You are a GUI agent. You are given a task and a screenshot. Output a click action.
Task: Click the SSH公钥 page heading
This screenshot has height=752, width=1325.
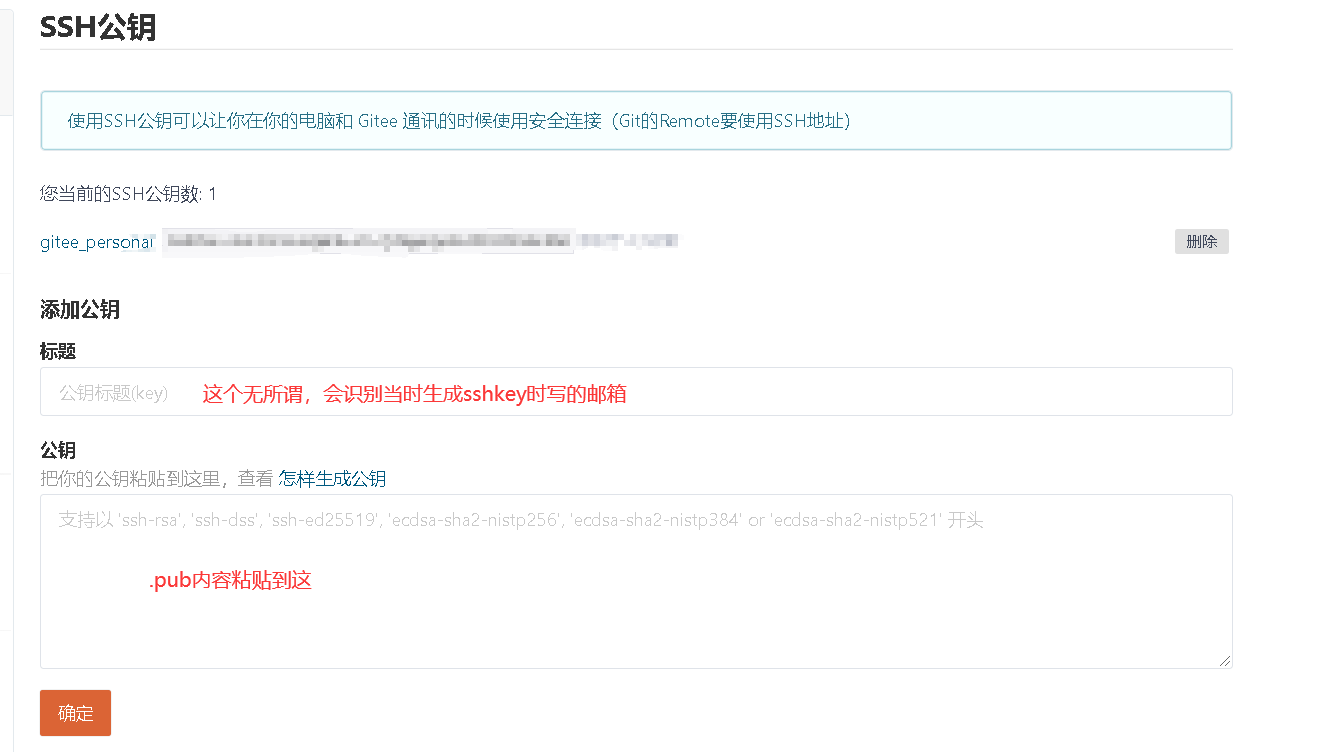coord(98,26)
